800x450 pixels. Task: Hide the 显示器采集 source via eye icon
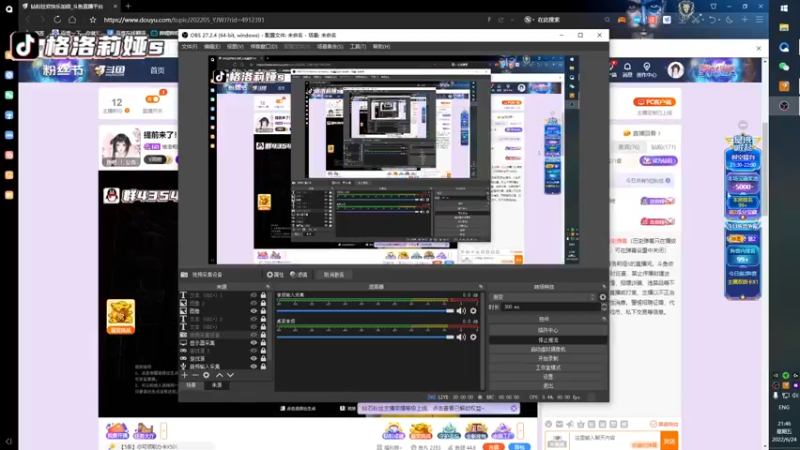pos(254,343)
